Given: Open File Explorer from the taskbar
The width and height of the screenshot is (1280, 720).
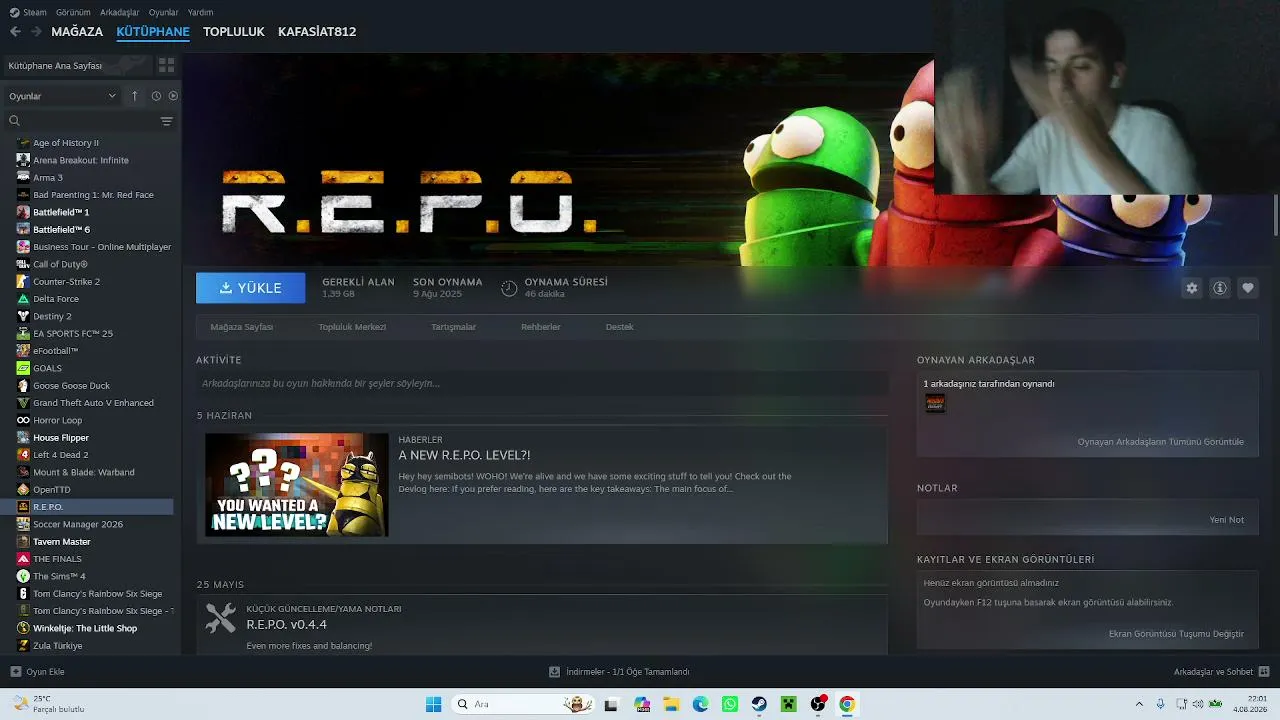Looking at the screenshot, I should pos(671,704).
